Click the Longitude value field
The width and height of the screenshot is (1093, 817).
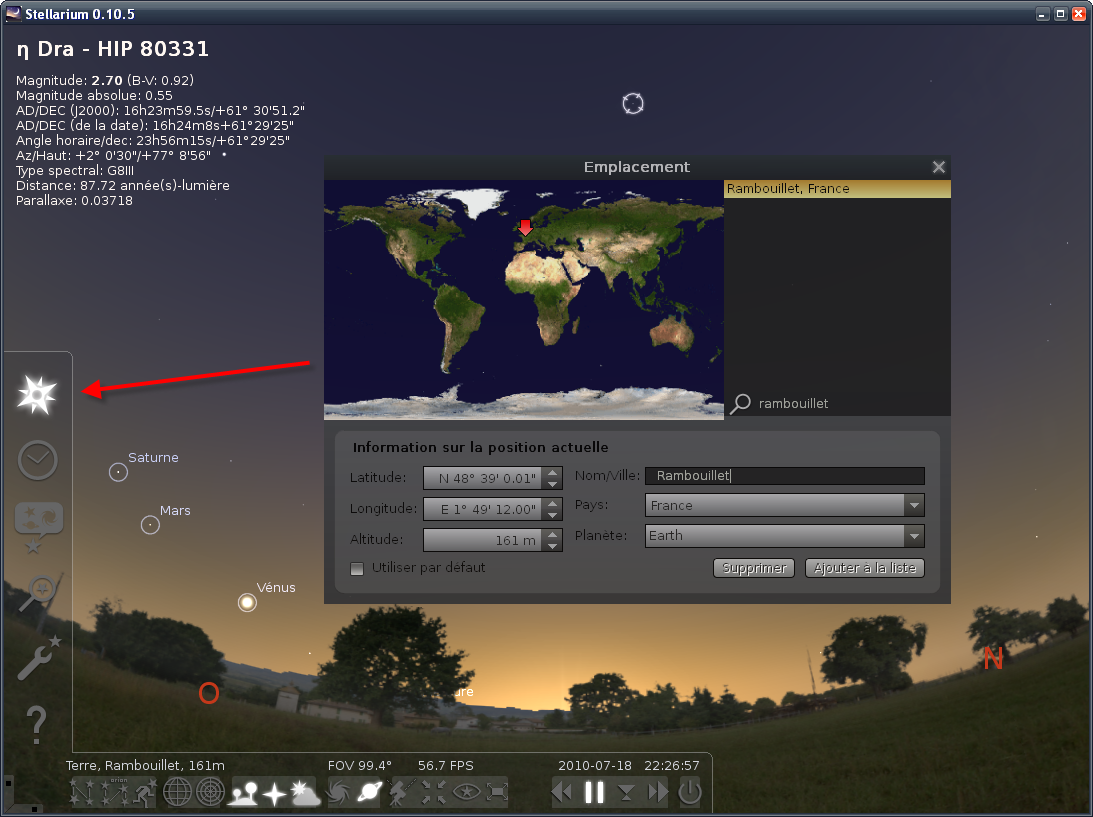(x=484, y=509)
